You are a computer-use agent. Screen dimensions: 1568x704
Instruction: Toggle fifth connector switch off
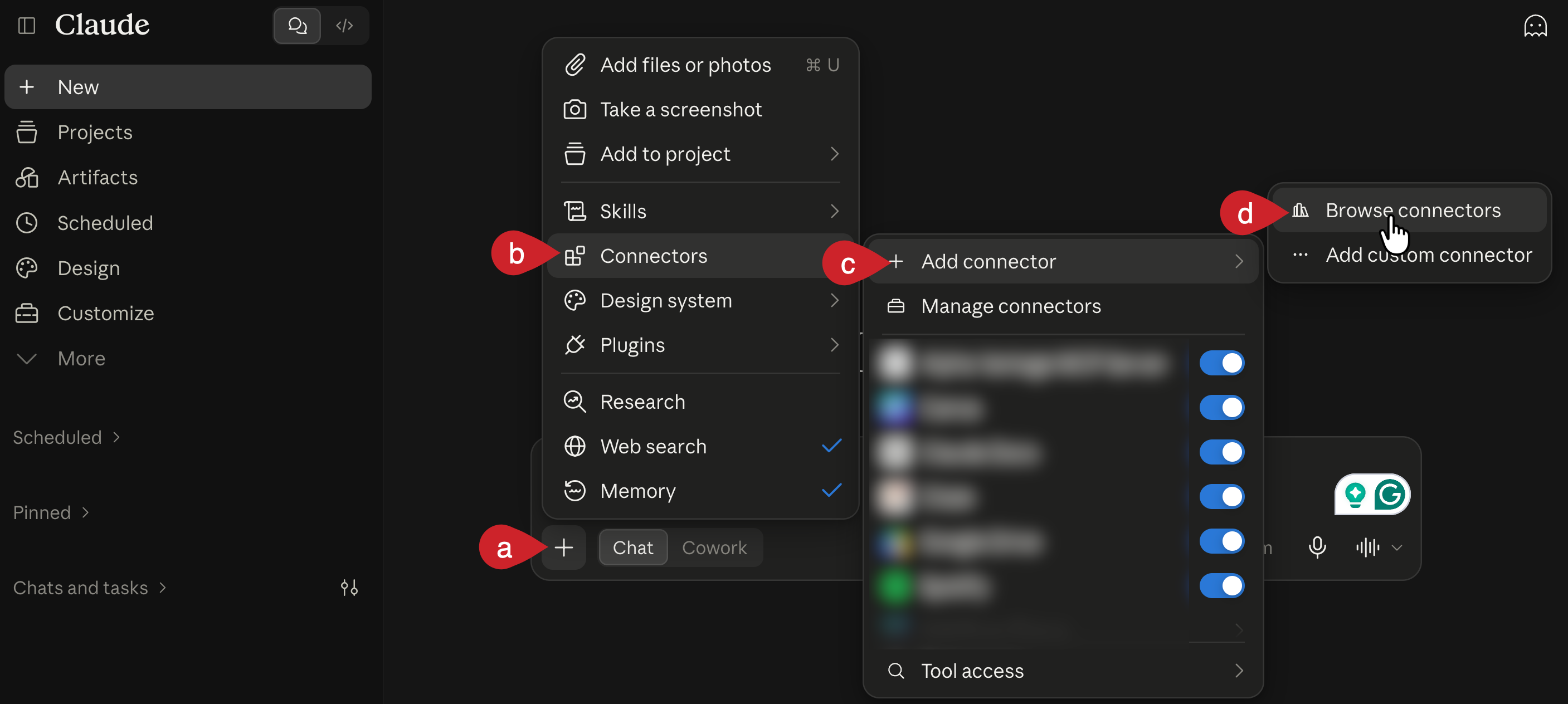point(1221,541)
